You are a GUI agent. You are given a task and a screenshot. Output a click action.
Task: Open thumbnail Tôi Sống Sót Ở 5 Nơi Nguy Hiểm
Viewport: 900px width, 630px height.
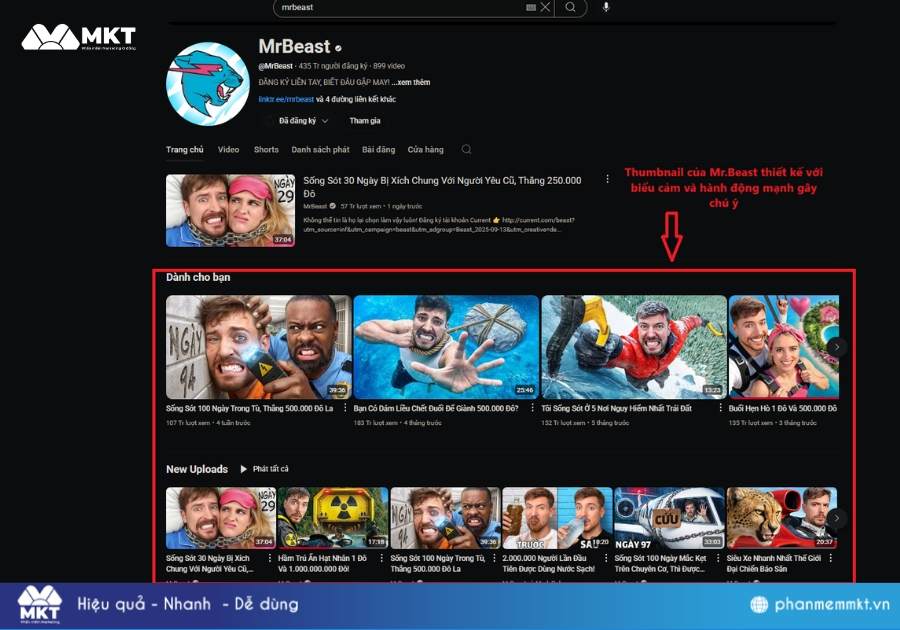pos(634,347)
